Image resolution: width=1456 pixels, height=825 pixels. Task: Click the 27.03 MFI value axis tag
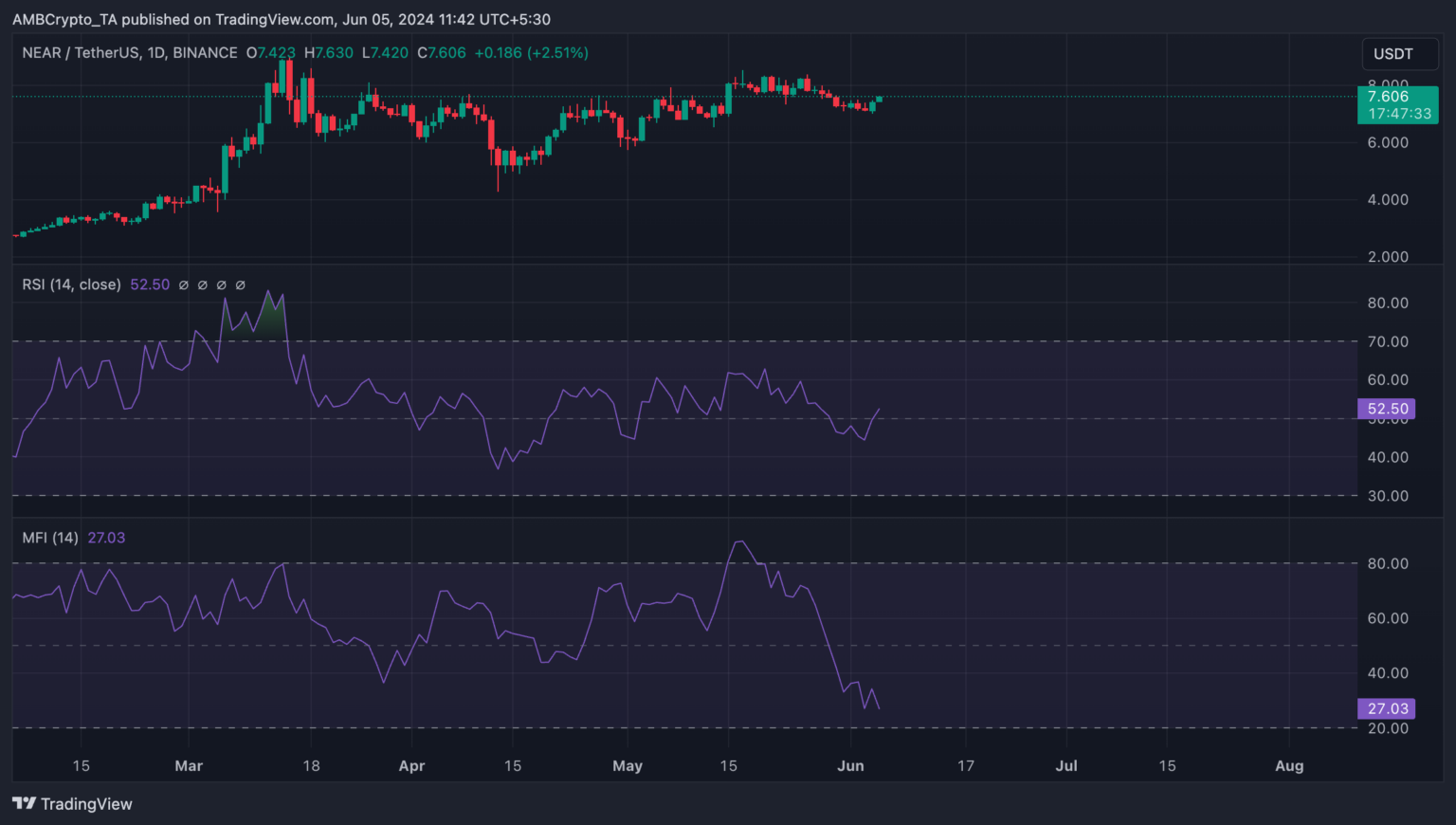[x=1388, y=708]
